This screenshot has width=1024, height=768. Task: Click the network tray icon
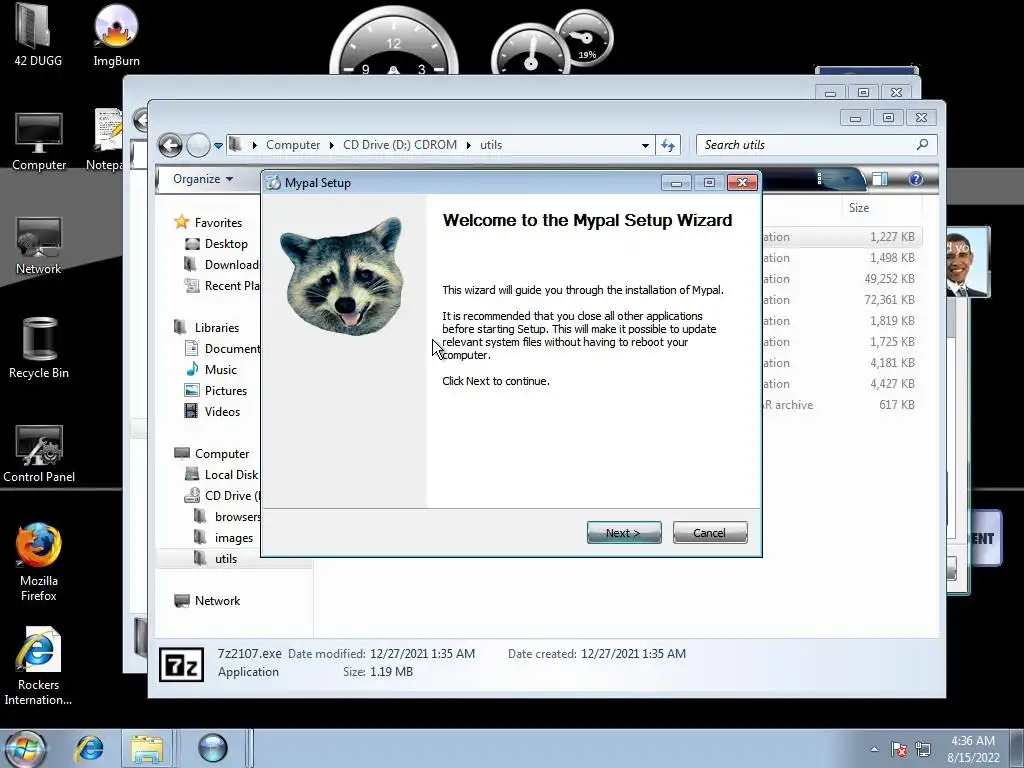923,749
